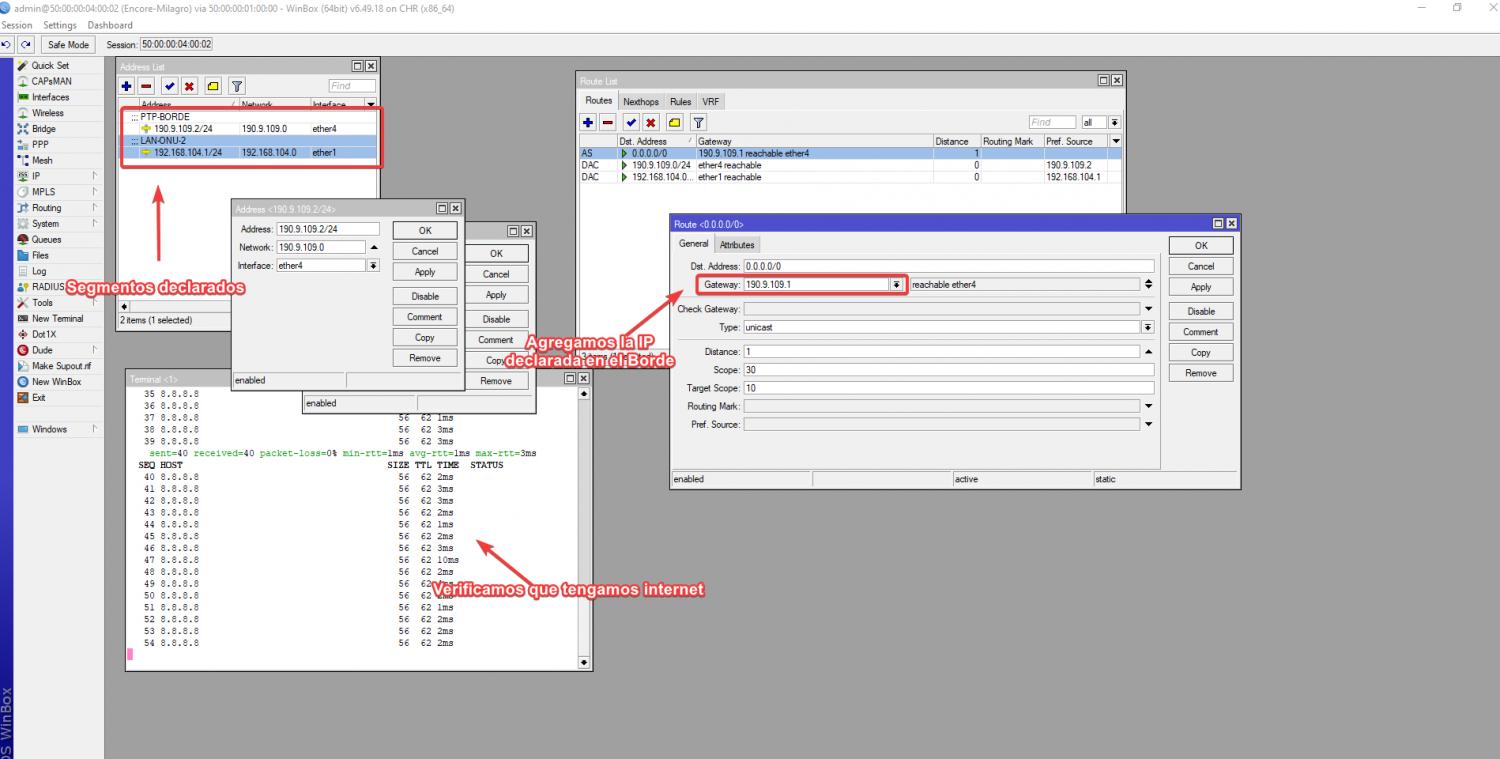The image size is (1500, 759).
Task: Open the Settings menu
Action: [60, 25]
